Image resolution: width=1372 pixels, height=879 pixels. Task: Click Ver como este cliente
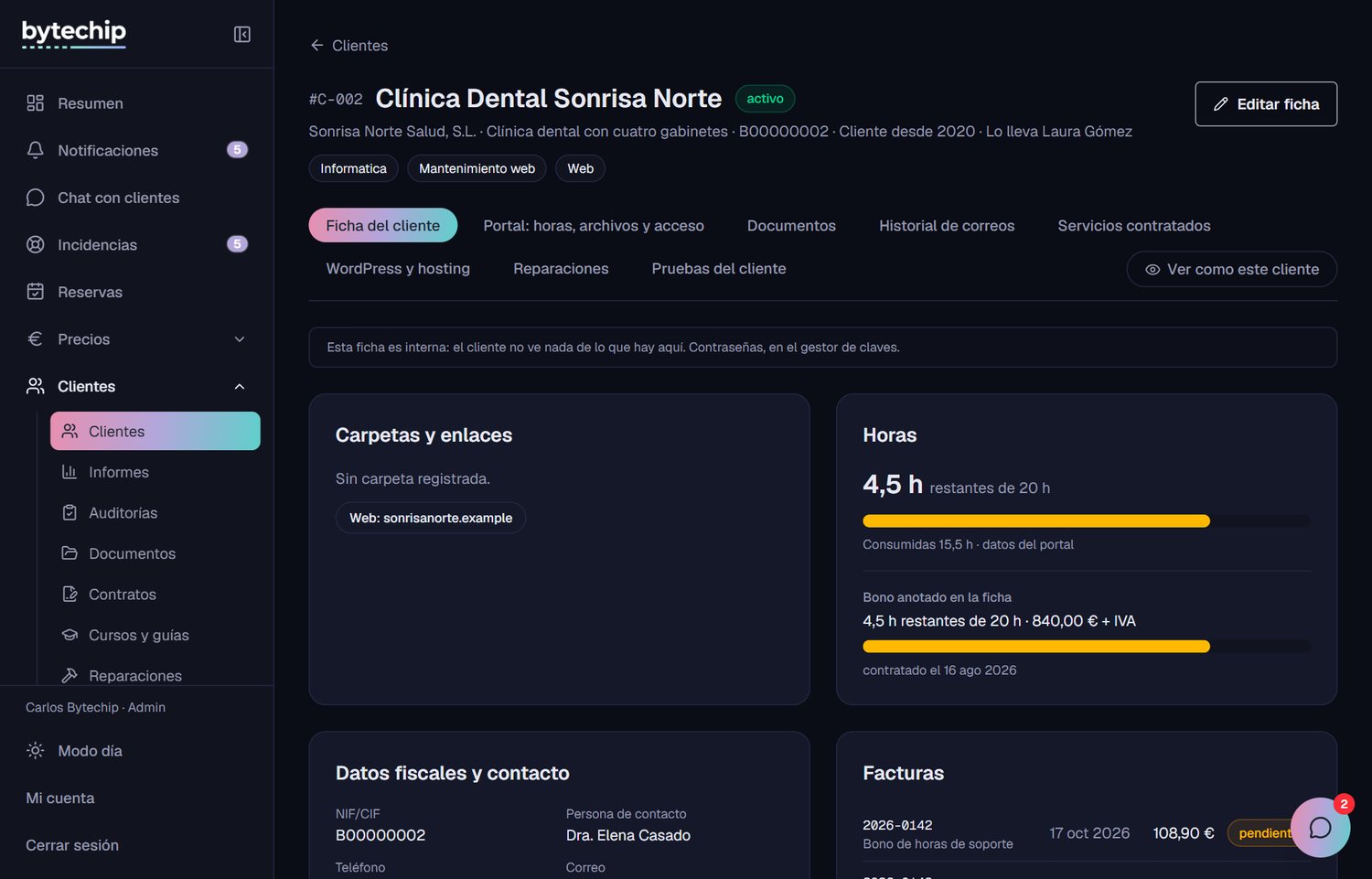click(1232, 269)
